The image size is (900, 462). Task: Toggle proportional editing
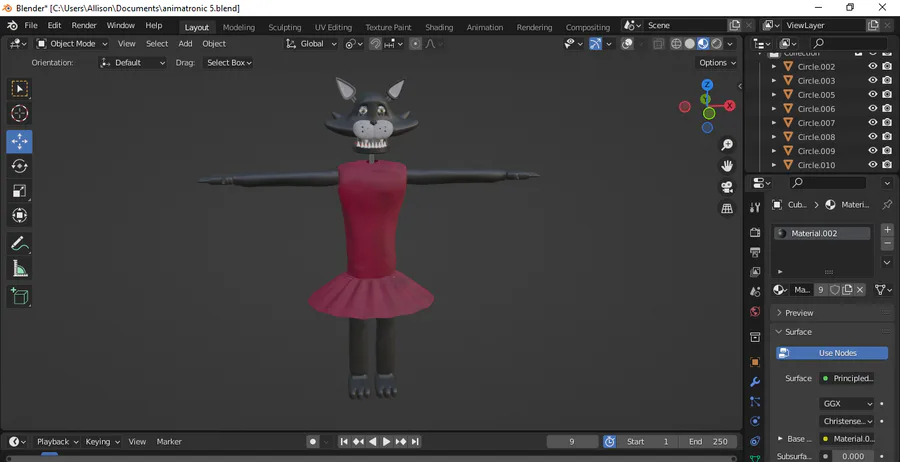[416, 44]
